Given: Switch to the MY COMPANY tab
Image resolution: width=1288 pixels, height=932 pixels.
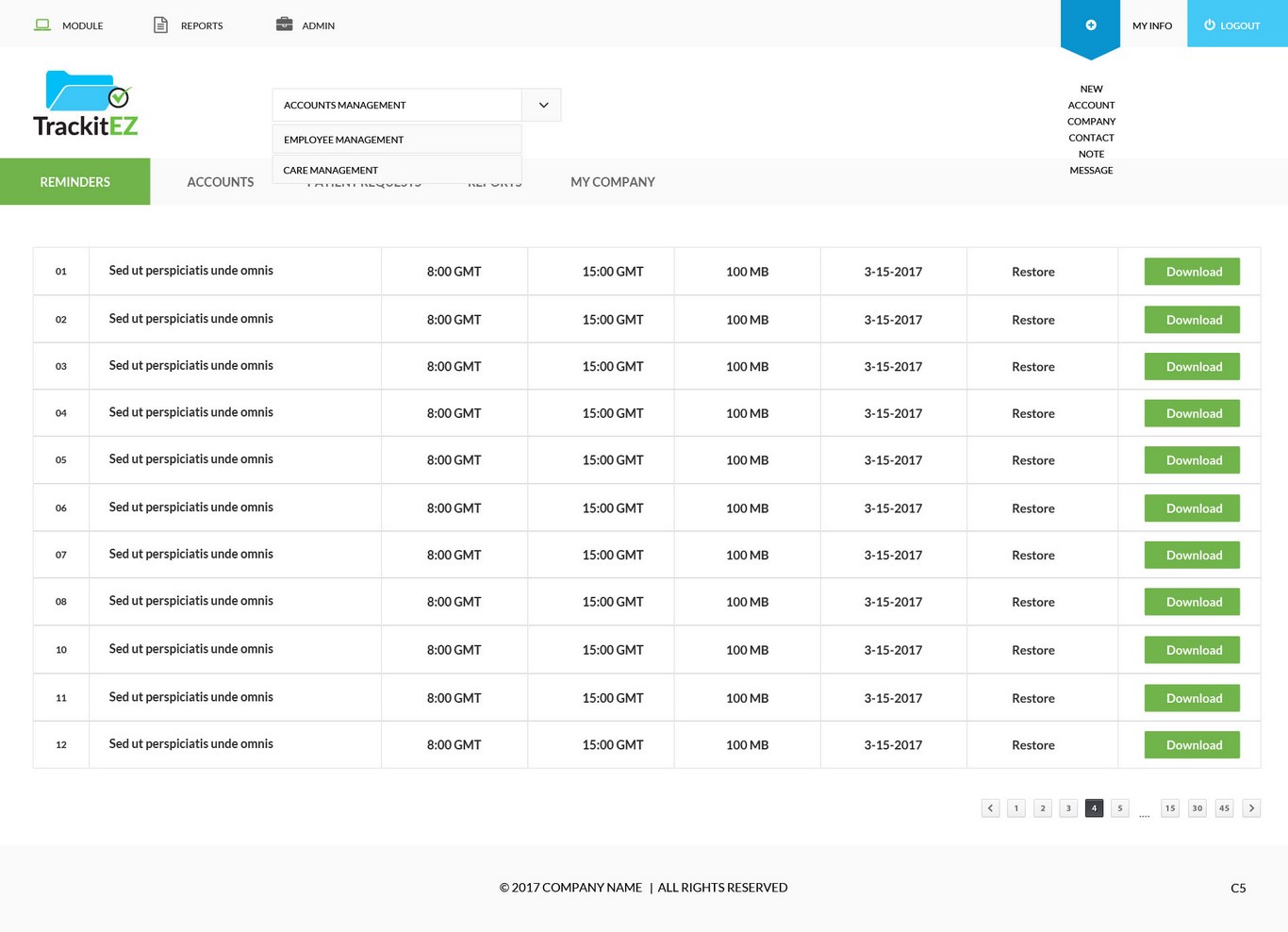Looking at the screenshot, I should [613, 182].
